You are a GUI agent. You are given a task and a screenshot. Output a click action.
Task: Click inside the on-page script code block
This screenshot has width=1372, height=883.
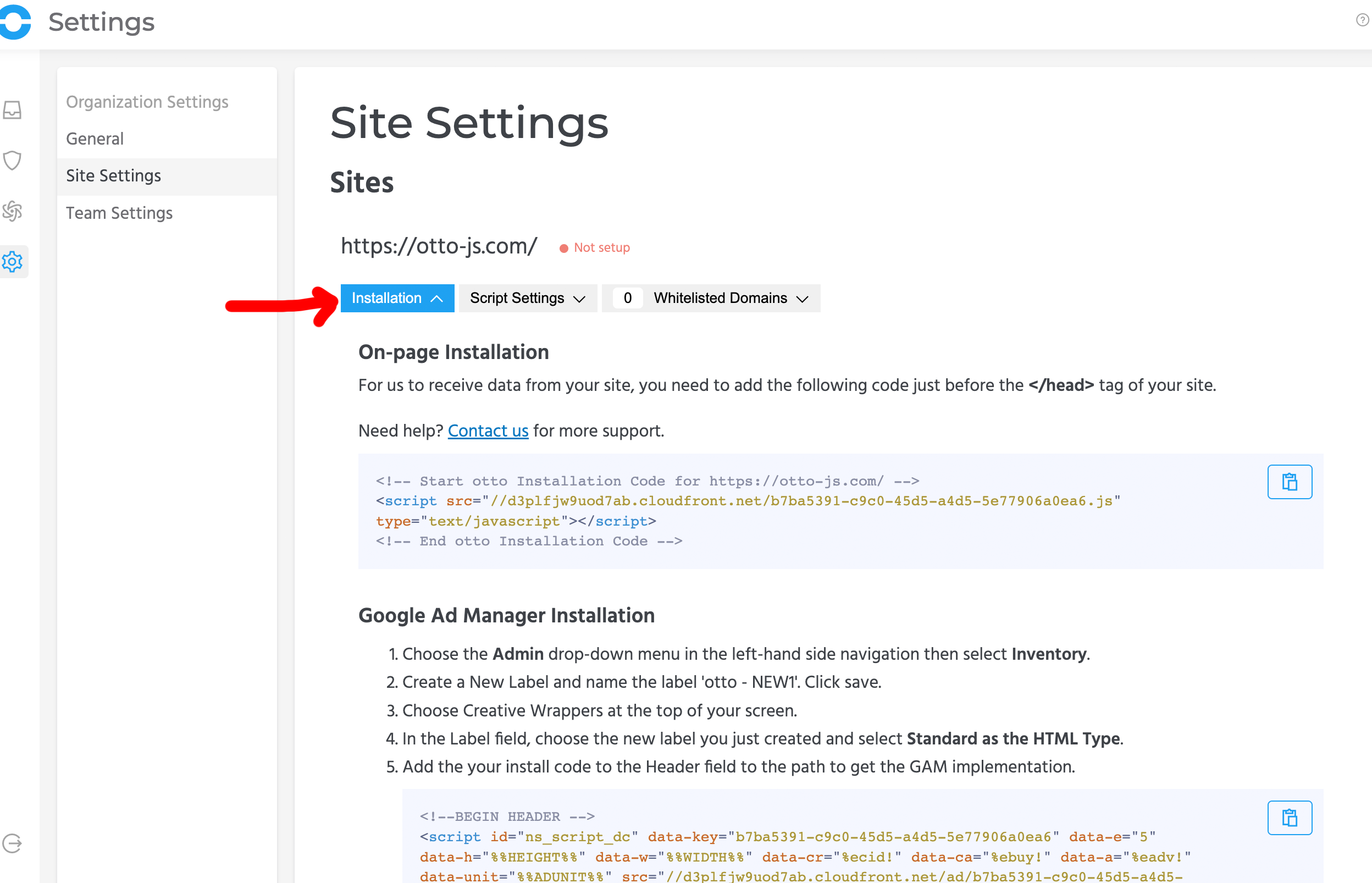(x=841, y=511)
